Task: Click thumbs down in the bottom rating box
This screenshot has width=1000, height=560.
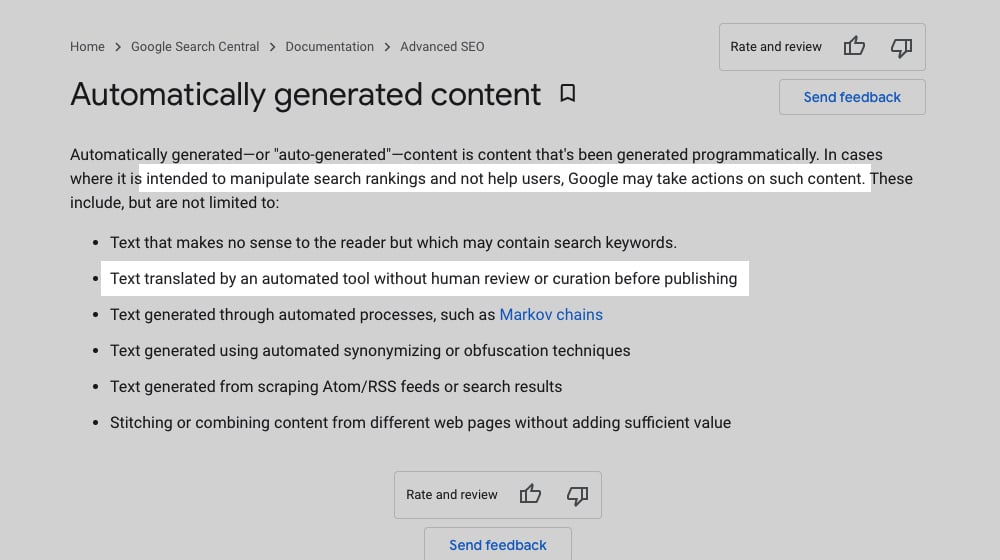Action: [577, 495]
